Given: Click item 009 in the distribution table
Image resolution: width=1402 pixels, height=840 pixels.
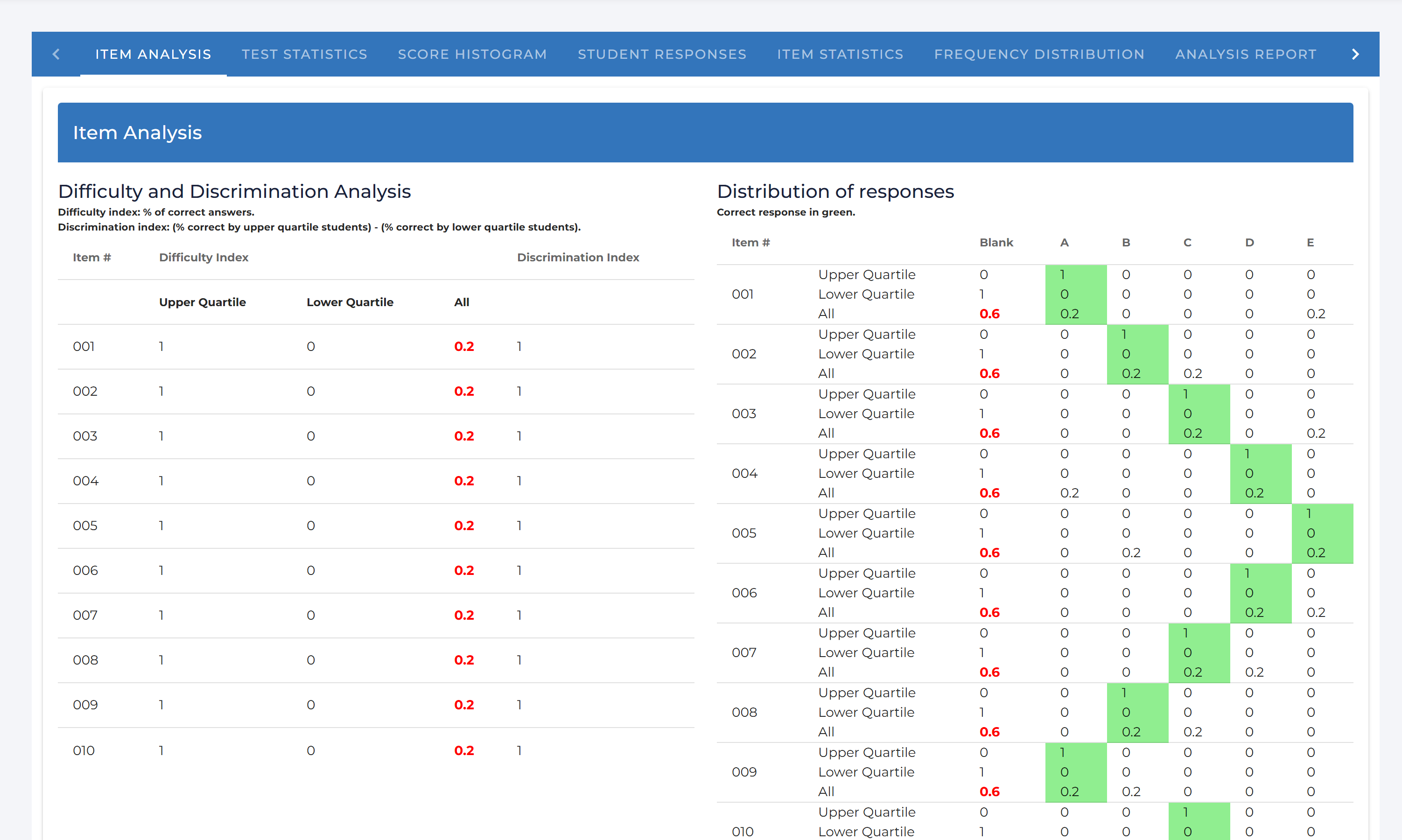Looking at the screenshot, I should [744, 772].
